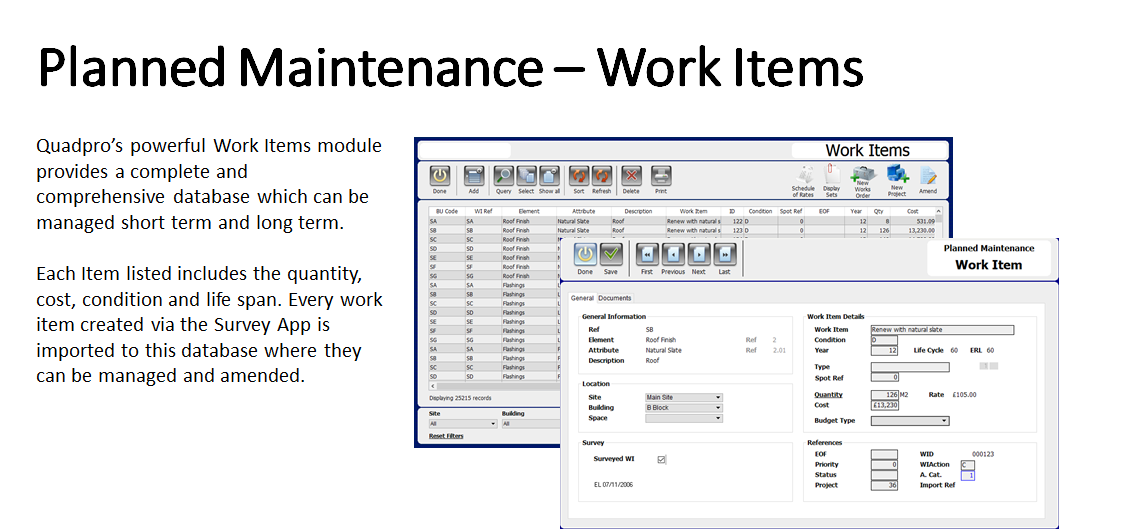Screen dimensions: 1130x529
Task: Go to Next record
Action: pos(699,254)
